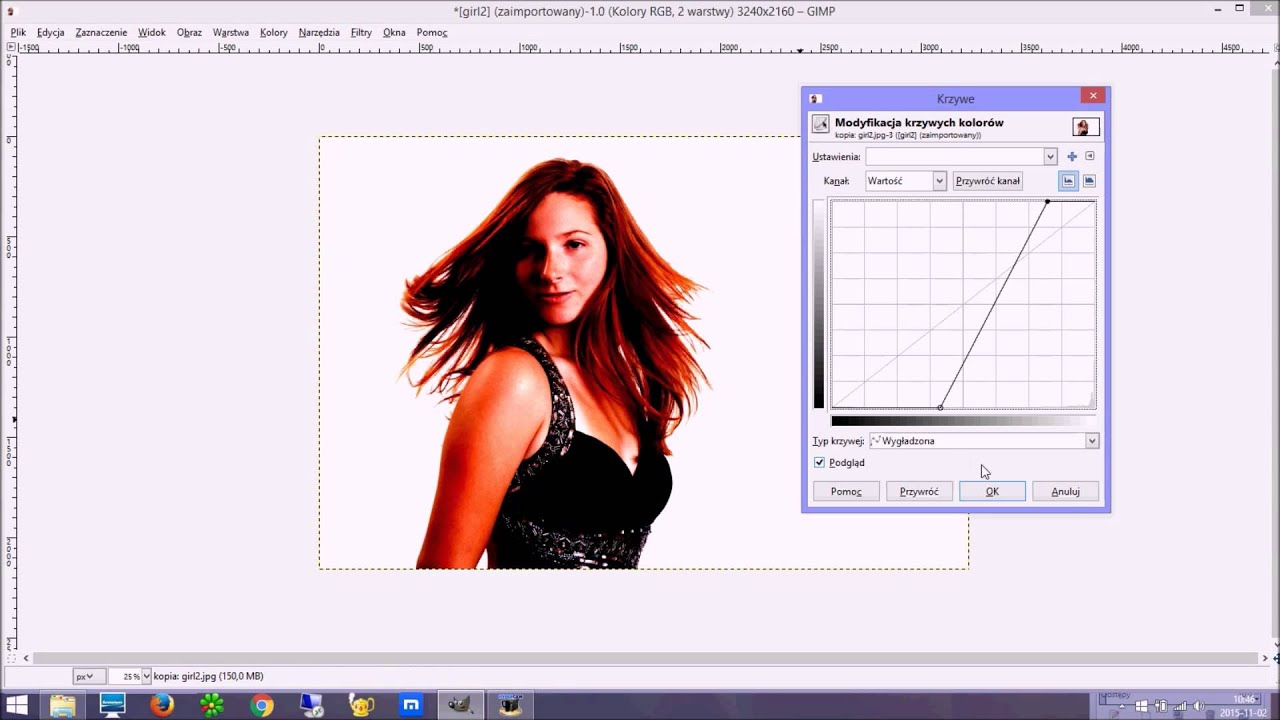This screenshot has height=720, width=1280.
Task: Open the Kolory menu
Action: tap(274, 32)
